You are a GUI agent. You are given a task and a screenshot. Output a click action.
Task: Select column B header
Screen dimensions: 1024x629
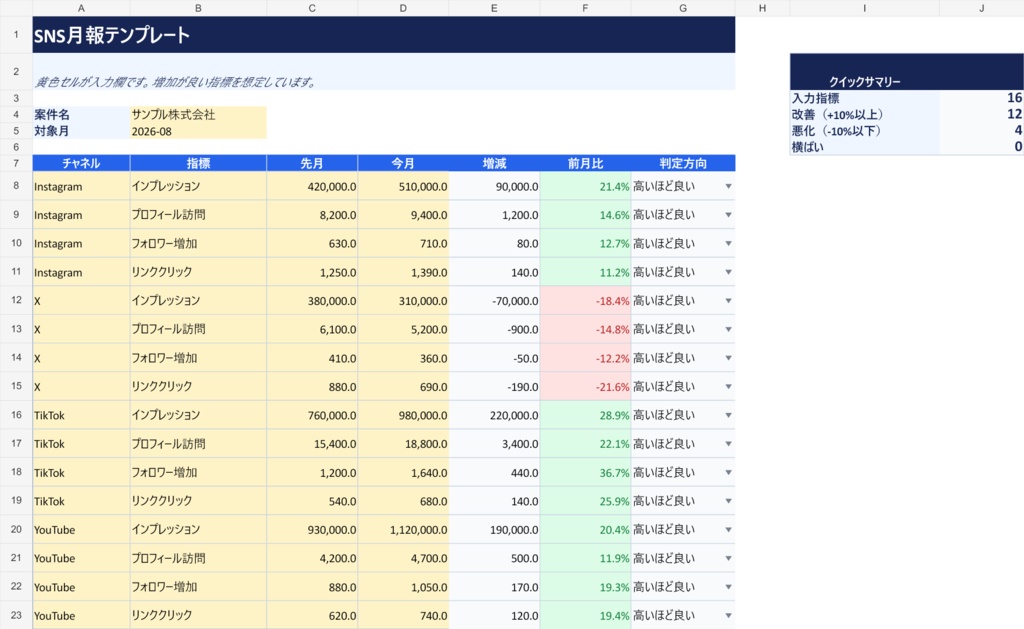coord(198,8)
